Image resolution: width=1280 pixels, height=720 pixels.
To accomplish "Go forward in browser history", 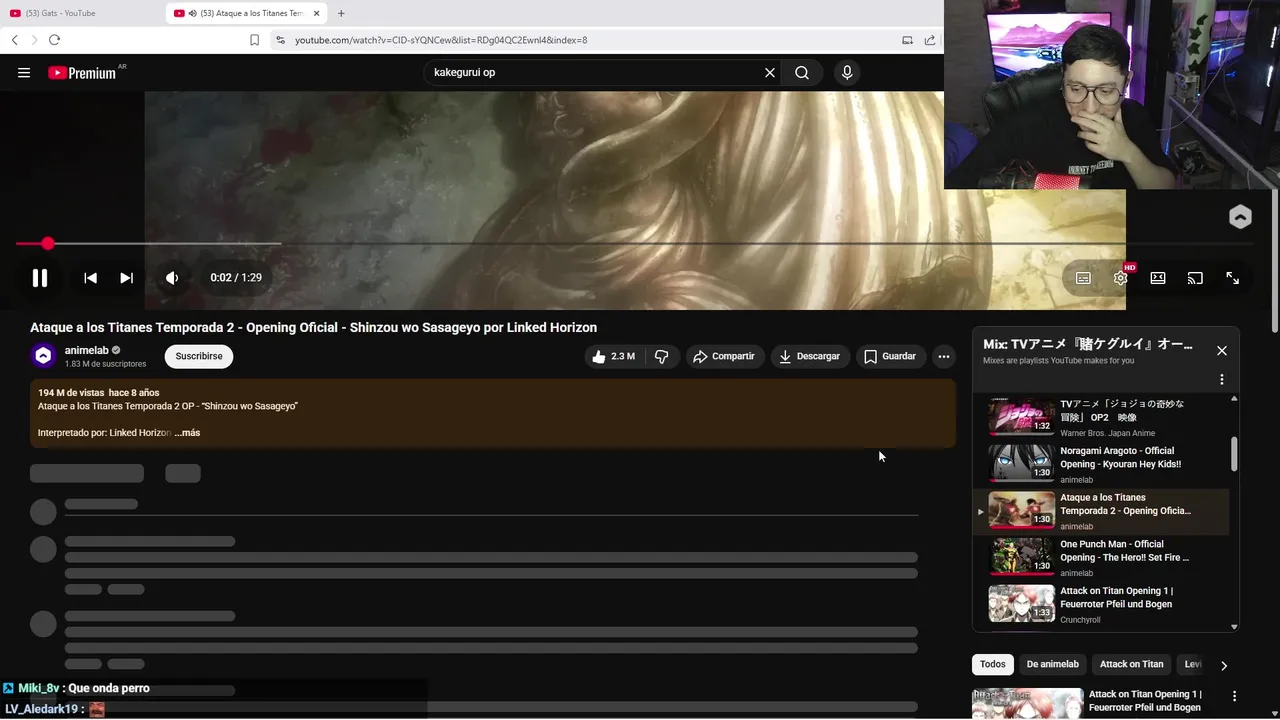I will (34, 40).
